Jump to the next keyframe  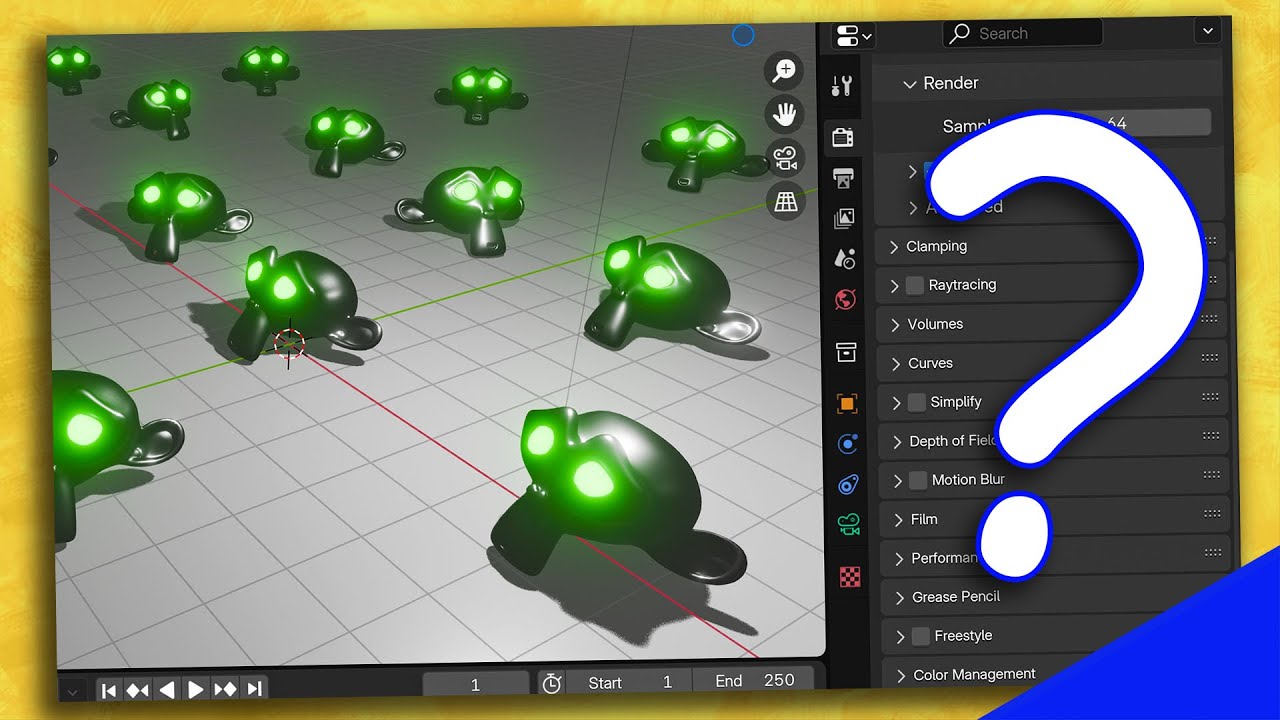coord(225,689)
